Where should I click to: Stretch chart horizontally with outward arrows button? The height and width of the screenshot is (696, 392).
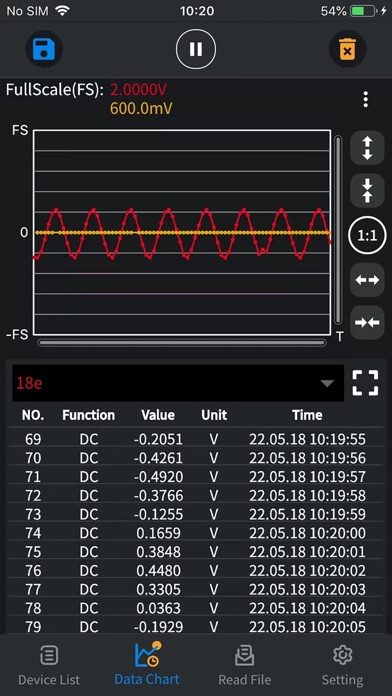(367, 280)
